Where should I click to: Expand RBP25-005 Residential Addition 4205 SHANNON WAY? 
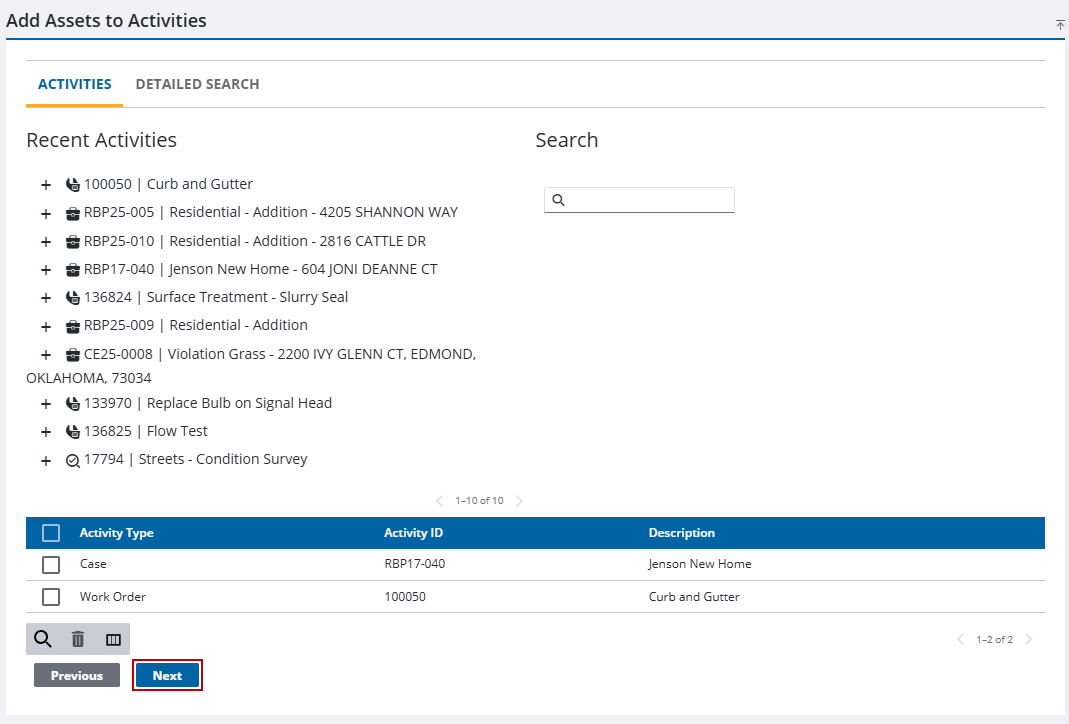(46, 213)
